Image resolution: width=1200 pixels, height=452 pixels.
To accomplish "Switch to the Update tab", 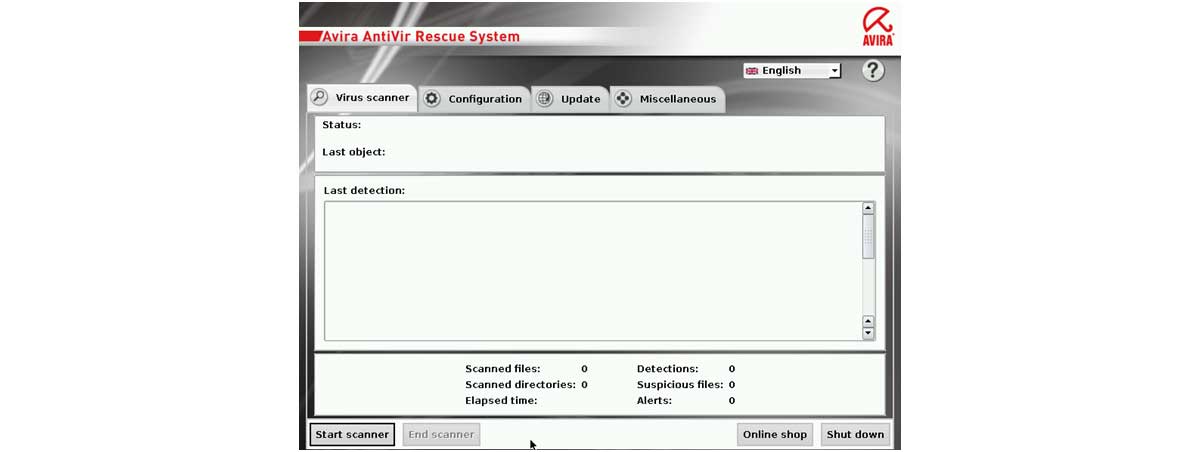I will pos(570,99).
